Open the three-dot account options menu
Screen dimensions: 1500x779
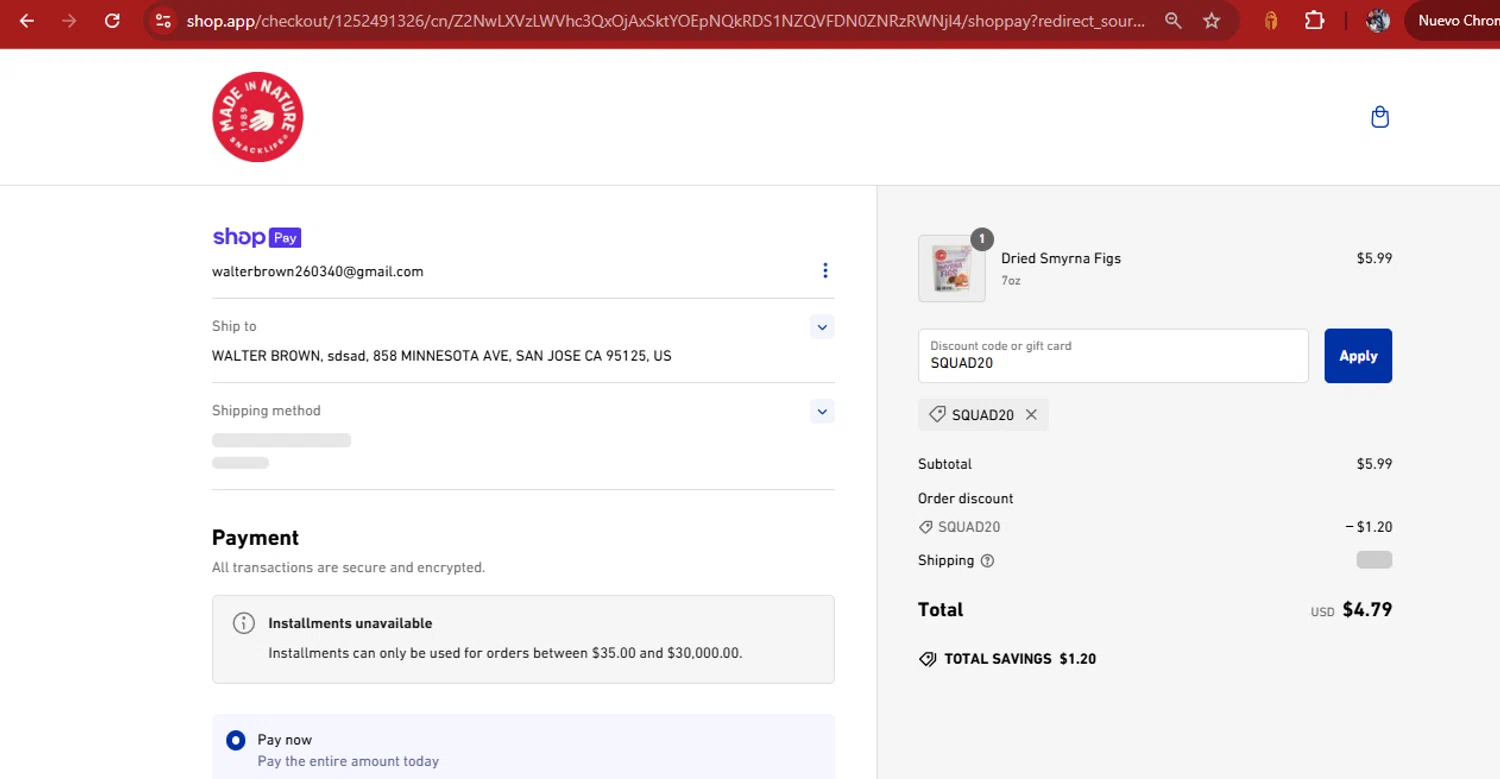click(x=825, y=271)
